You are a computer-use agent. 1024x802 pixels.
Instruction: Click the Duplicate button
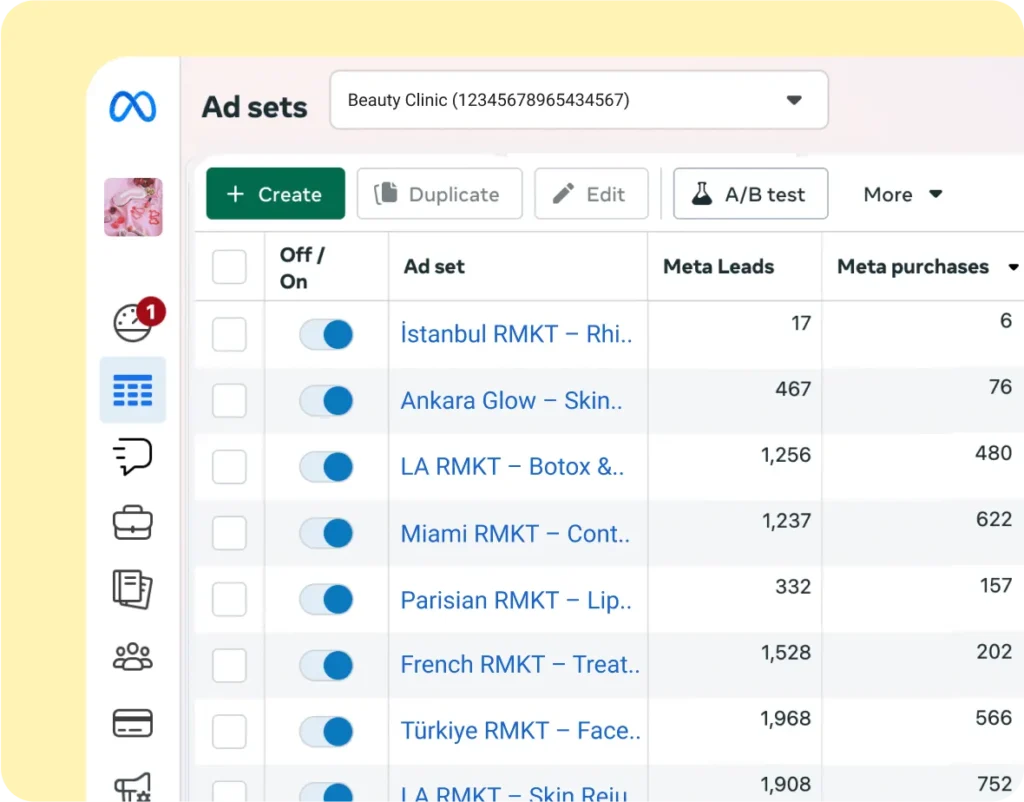(440, 193)
